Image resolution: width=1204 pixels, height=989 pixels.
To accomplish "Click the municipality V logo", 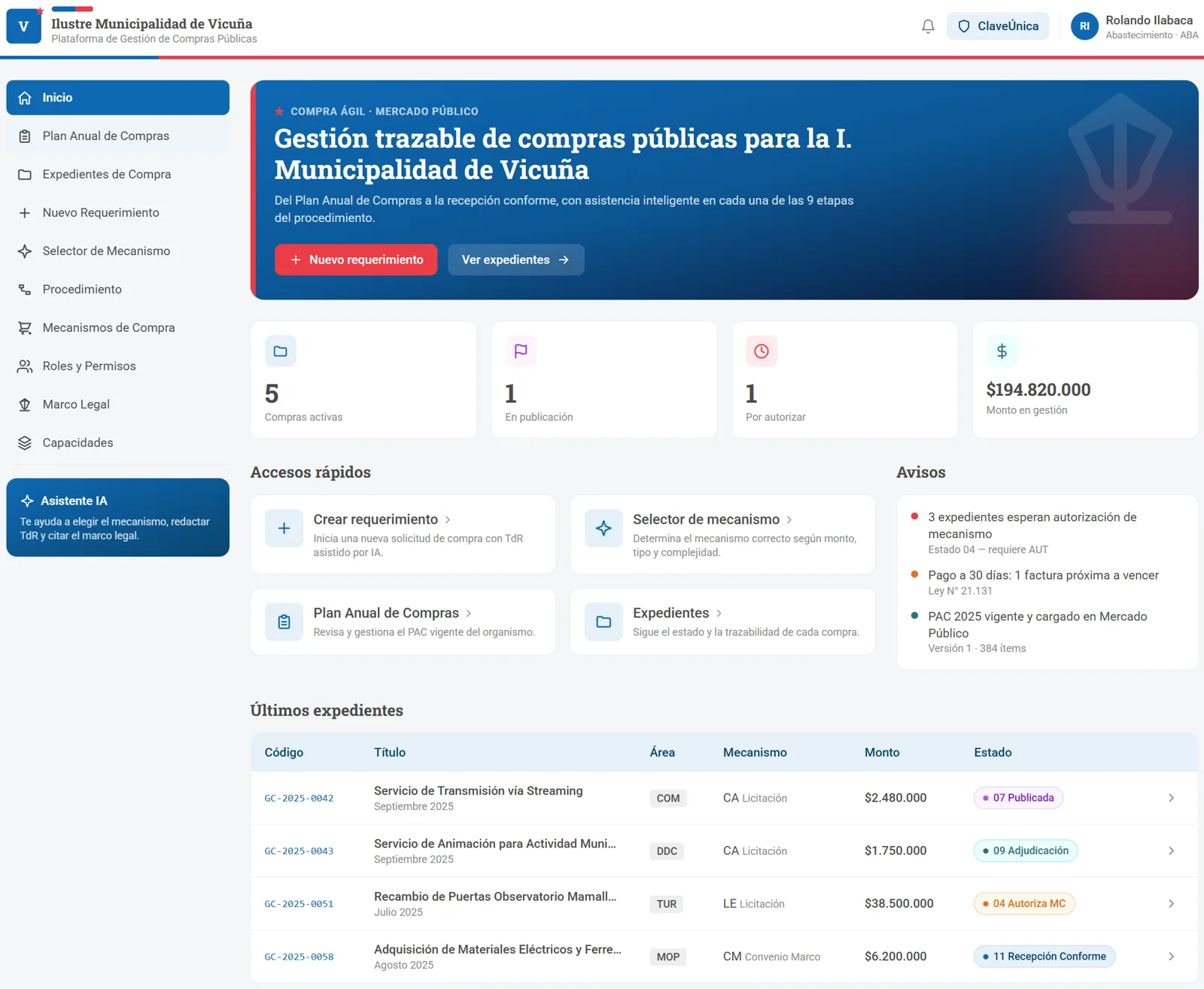I will [x=23, y=26].
